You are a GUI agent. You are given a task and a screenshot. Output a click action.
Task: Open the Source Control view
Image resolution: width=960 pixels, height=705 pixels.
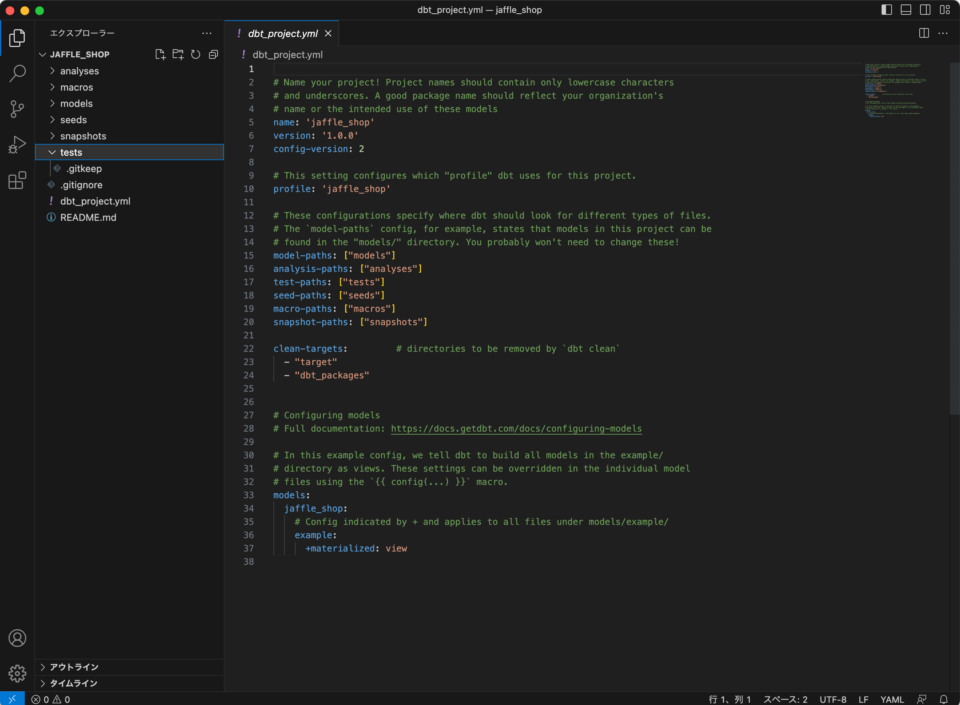point(17,109)
